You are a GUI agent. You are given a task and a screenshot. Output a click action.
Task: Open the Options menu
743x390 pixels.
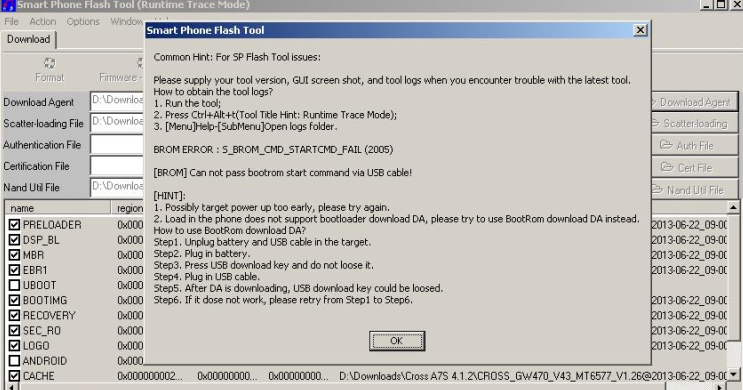83,22
